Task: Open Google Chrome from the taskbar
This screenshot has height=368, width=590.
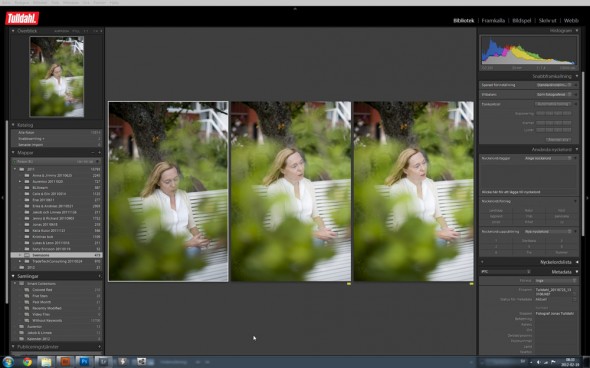Action: pos(27,362)
